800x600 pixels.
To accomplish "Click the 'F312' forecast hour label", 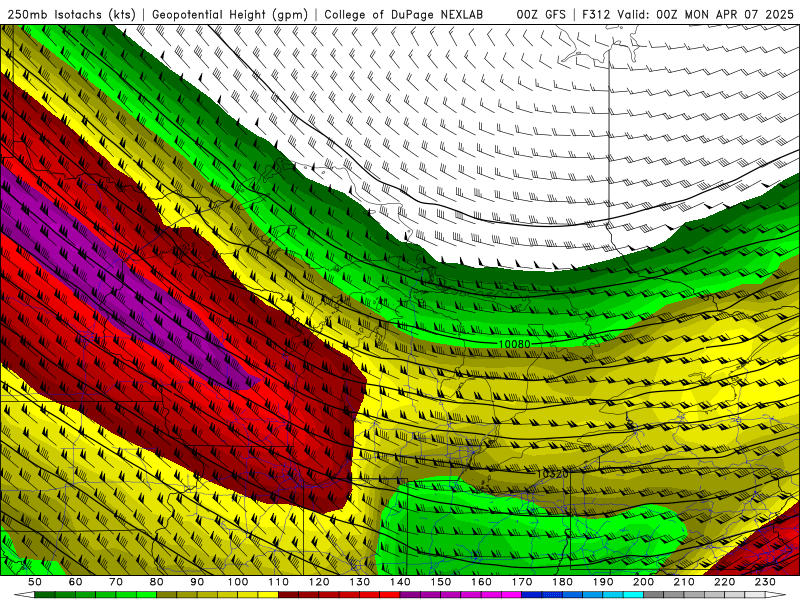I will (596, 14).
